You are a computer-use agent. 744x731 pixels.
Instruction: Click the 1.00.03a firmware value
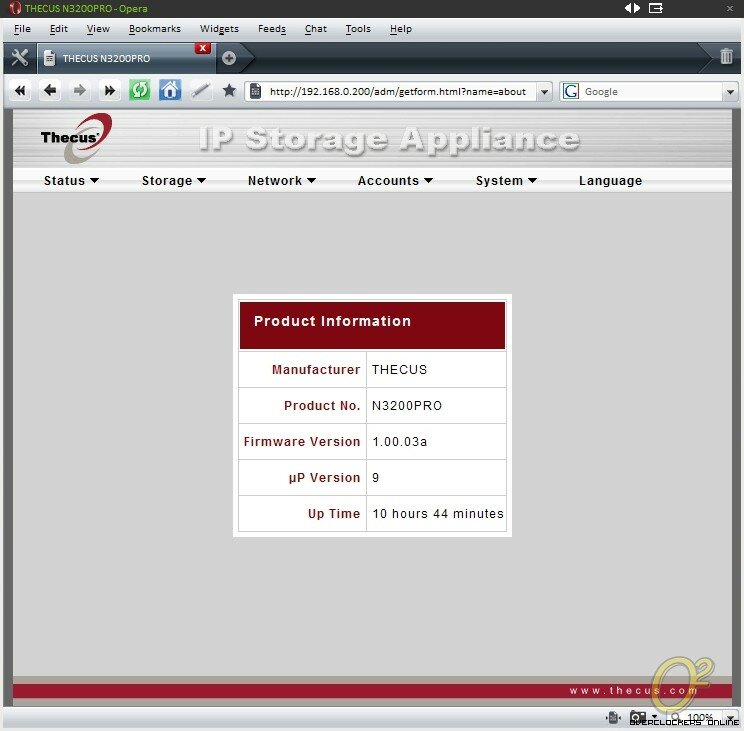tap(400, 442)
